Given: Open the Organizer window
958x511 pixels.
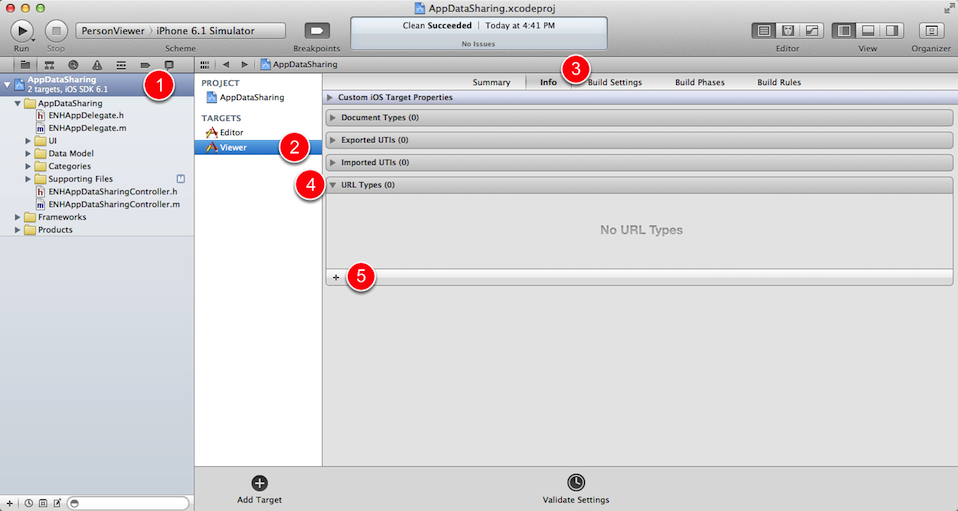Looking at the screenshot, I should tap(931, 31).
